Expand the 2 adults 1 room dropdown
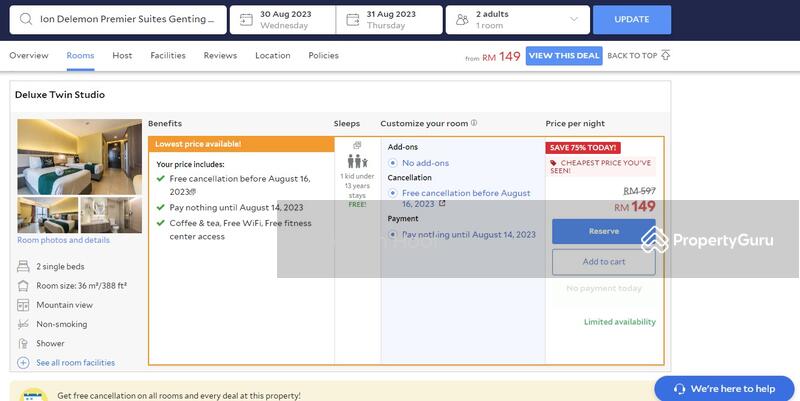 (573, 19)
